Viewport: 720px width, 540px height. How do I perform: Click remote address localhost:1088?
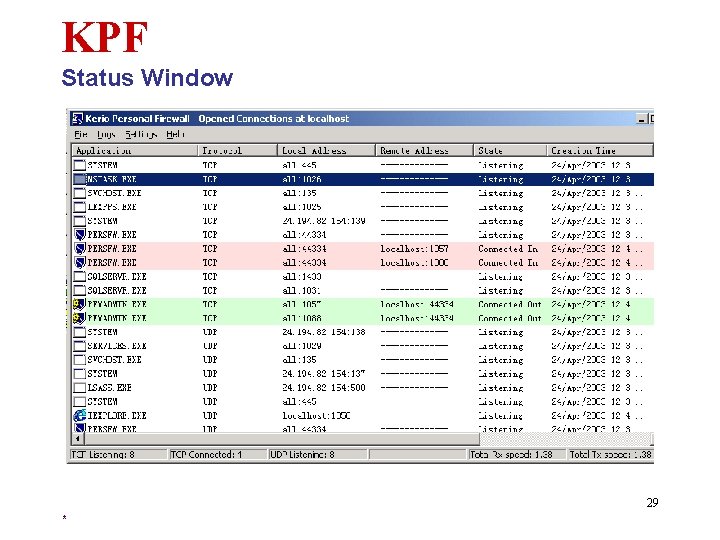coord(414,263)
